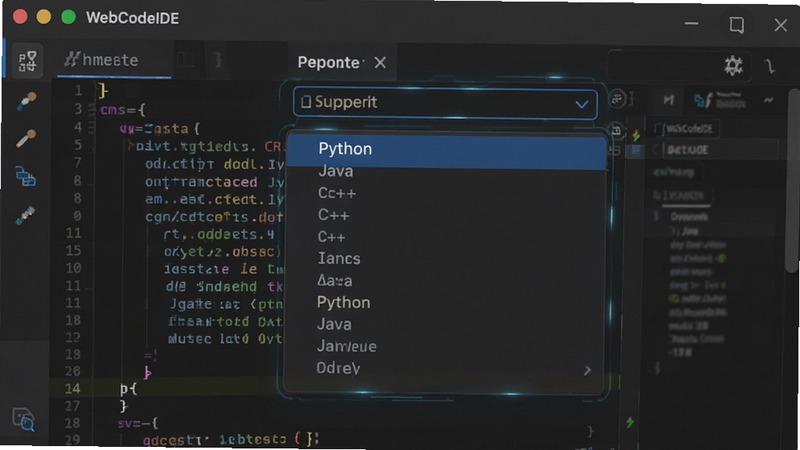Select the Java item under Crysonets

[x=690, y=232]
